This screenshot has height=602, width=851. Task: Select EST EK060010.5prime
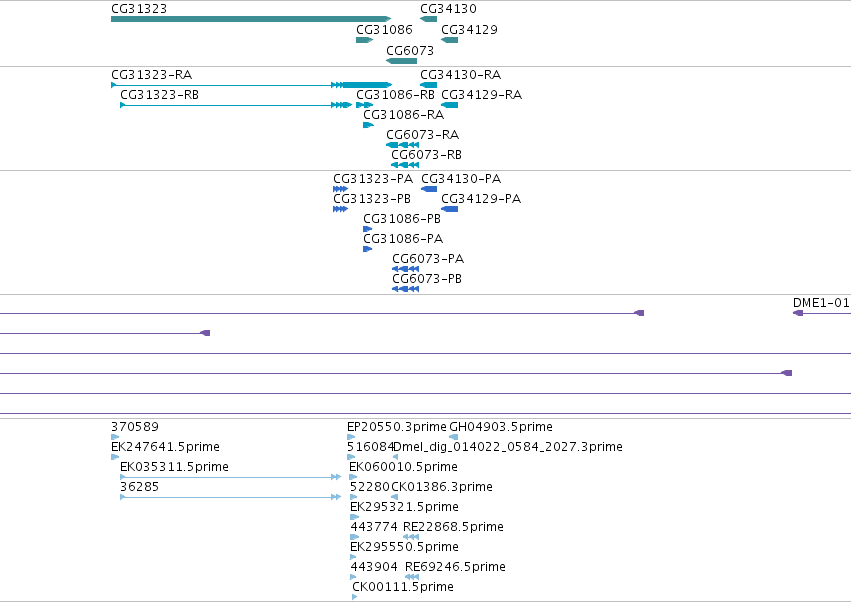(353, 477)
